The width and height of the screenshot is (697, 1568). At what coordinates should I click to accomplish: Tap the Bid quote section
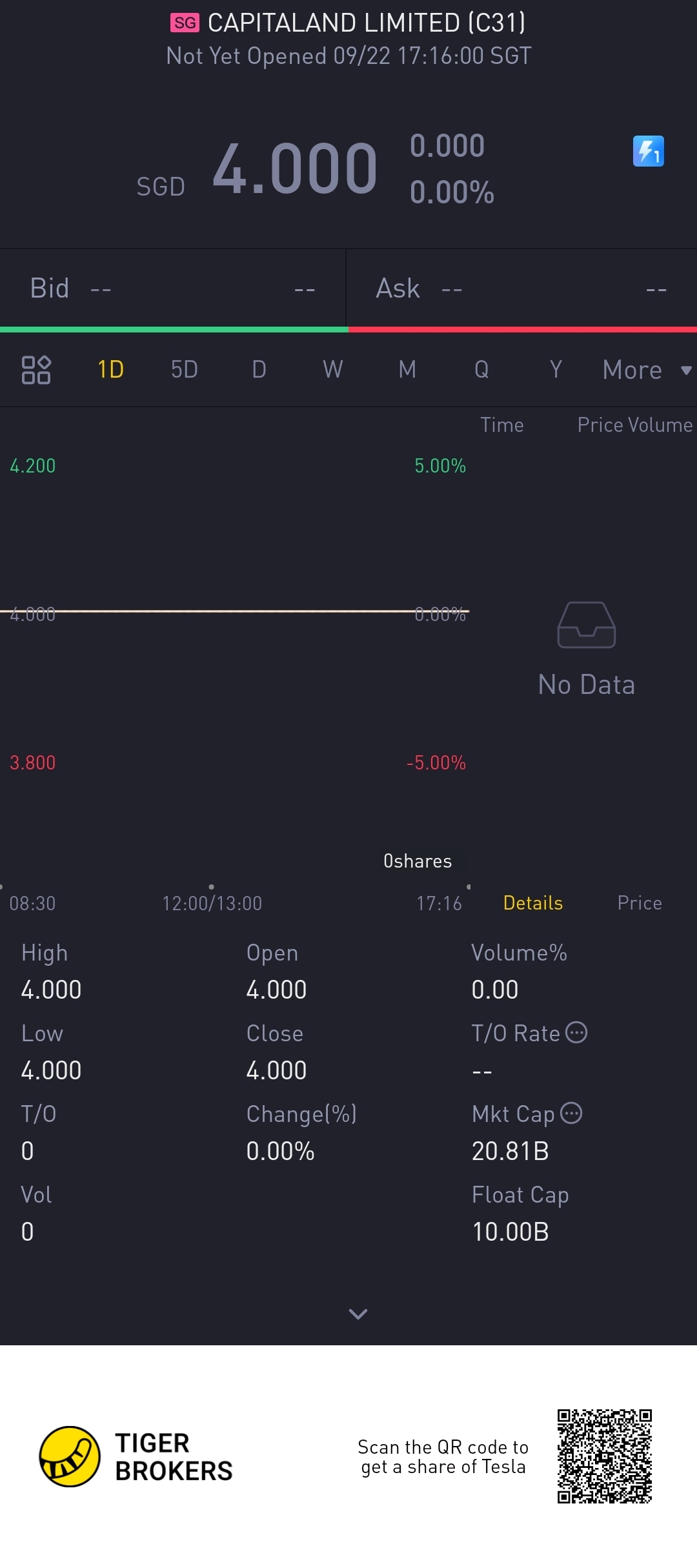(x=172, y=289)
